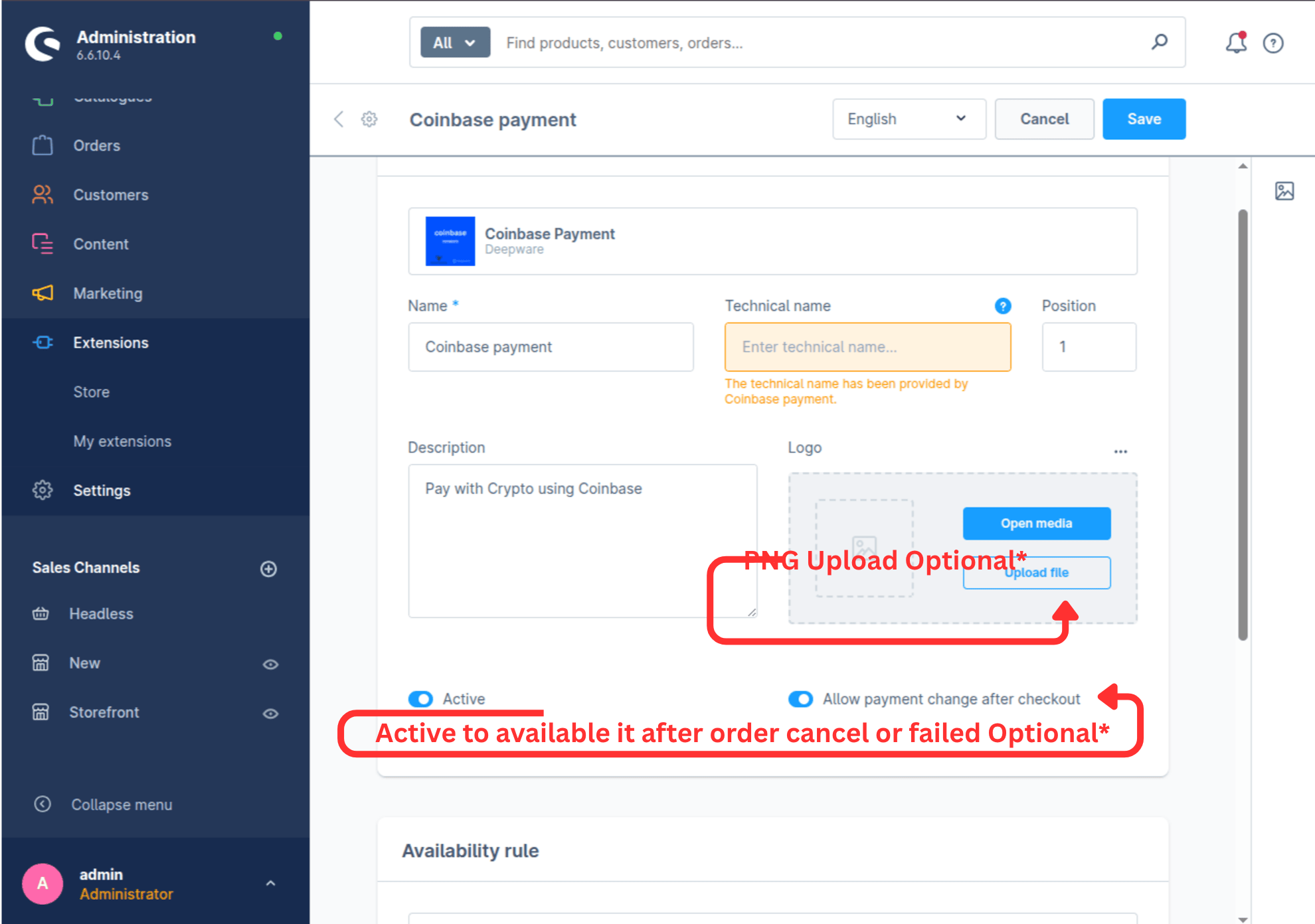
Task: Open the All search scope dropdown
Action: [x=455, y=42]
